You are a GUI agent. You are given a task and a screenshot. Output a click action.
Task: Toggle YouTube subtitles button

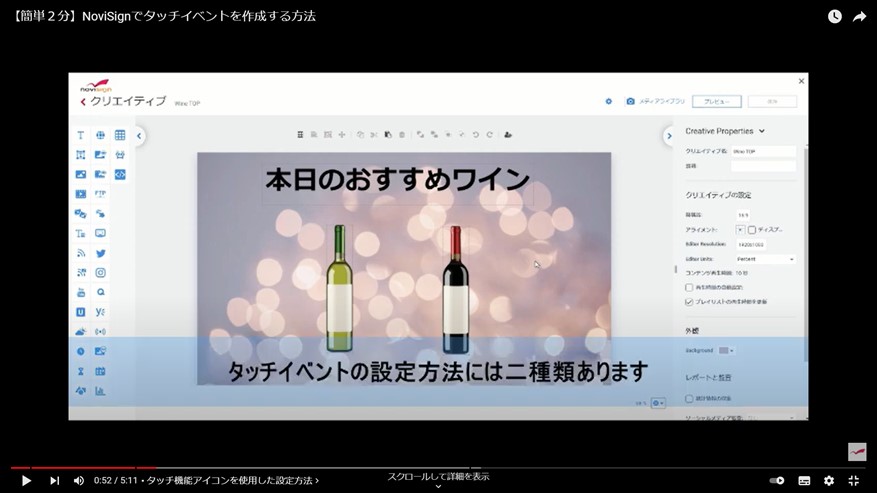pyautogui.click(x=804, y=480)
